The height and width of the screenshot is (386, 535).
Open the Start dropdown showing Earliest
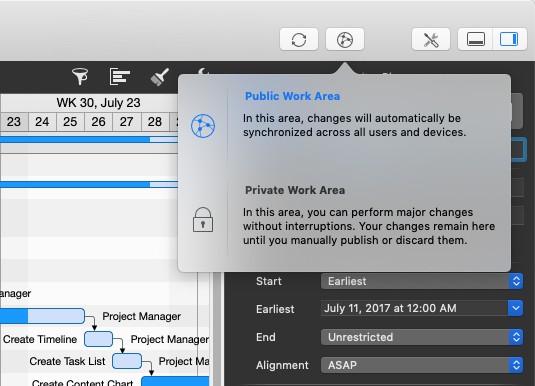tap(422, 281)
